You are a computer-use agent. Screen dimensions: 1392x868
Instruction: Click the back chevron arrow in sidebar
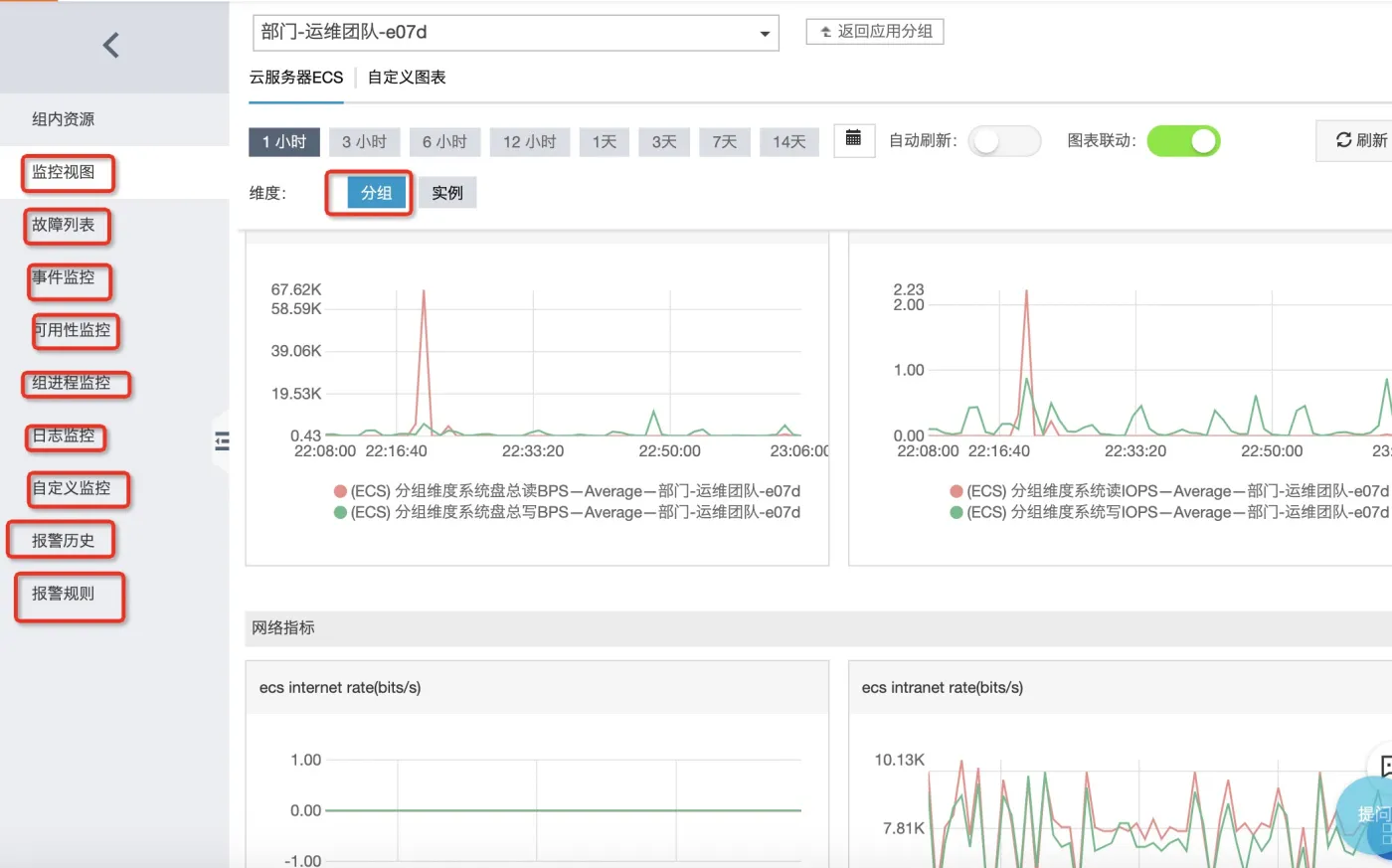pos(111,45)
